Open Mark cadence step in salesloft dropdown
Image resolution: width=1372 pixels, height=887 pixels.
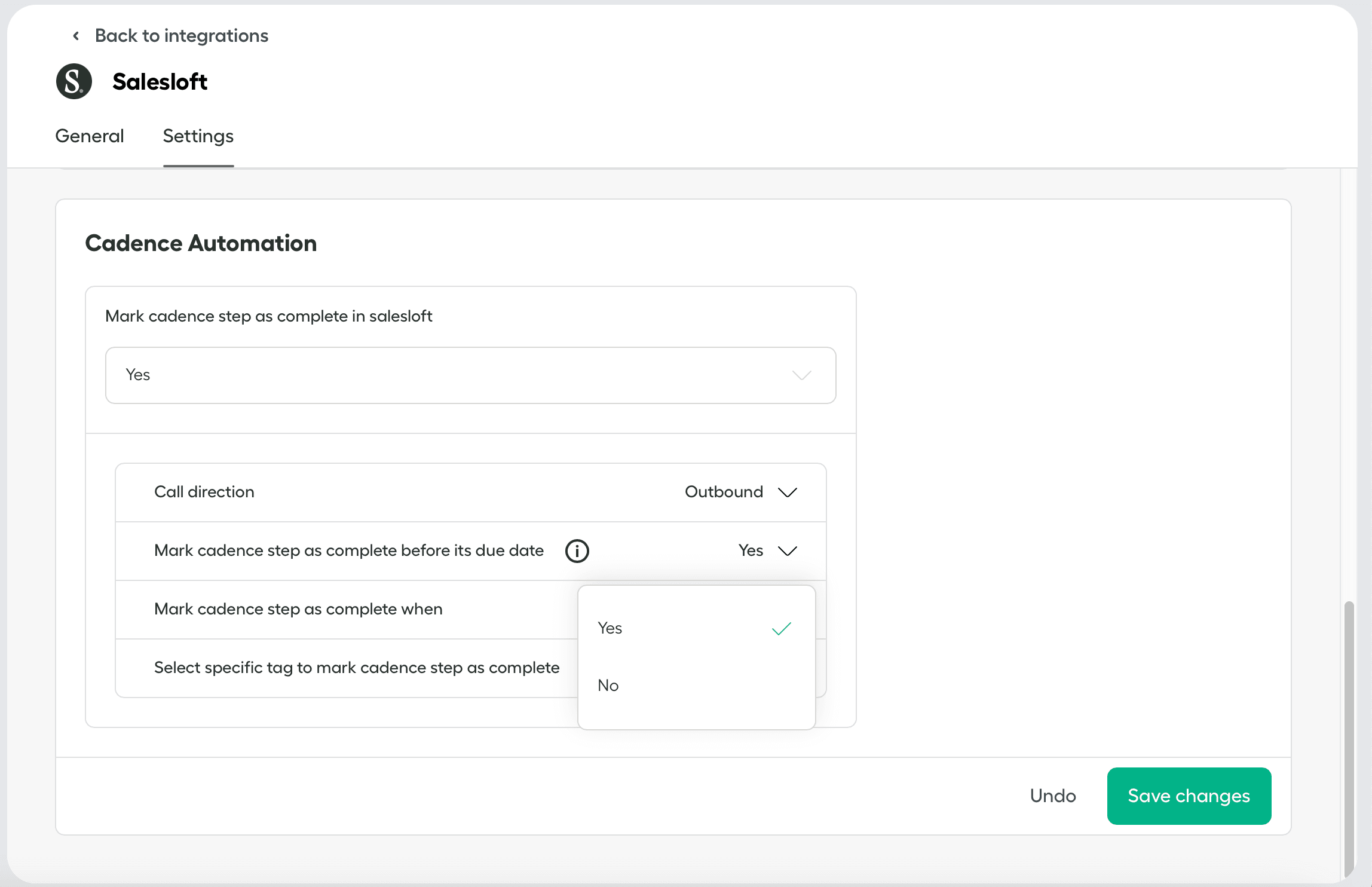[x=470, y=375]
